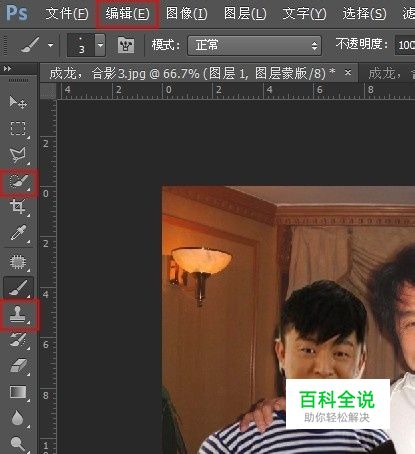This screenshot has height=454, width=415.
Task: Select the Eyedropper tool
Action: tap(18, 233)
